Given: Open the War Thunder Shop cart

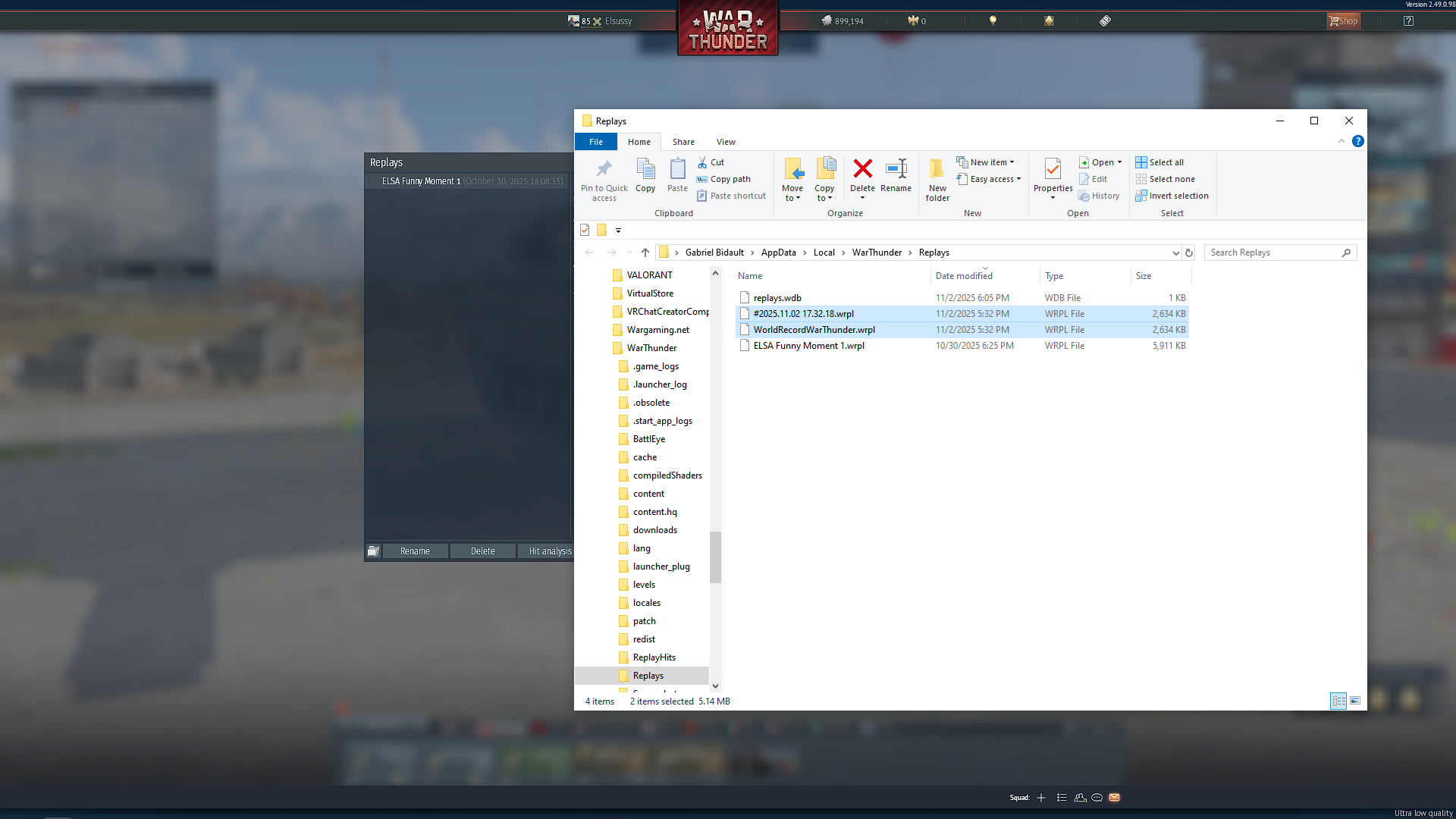Looking at the screenshot, I should (x=1343, y=21).
